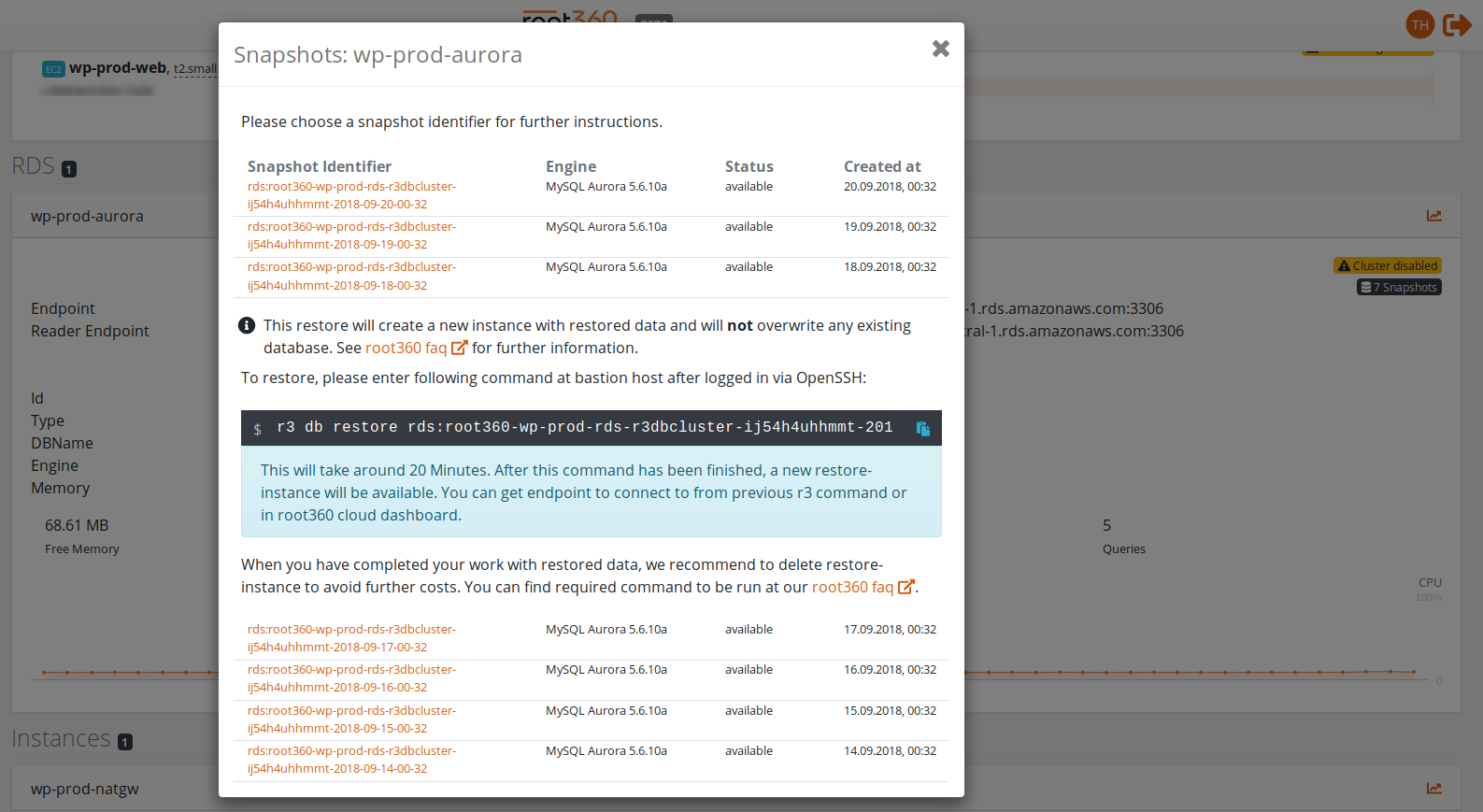Click the logout icon in header
The image size is (1483, 812).
1457,24
